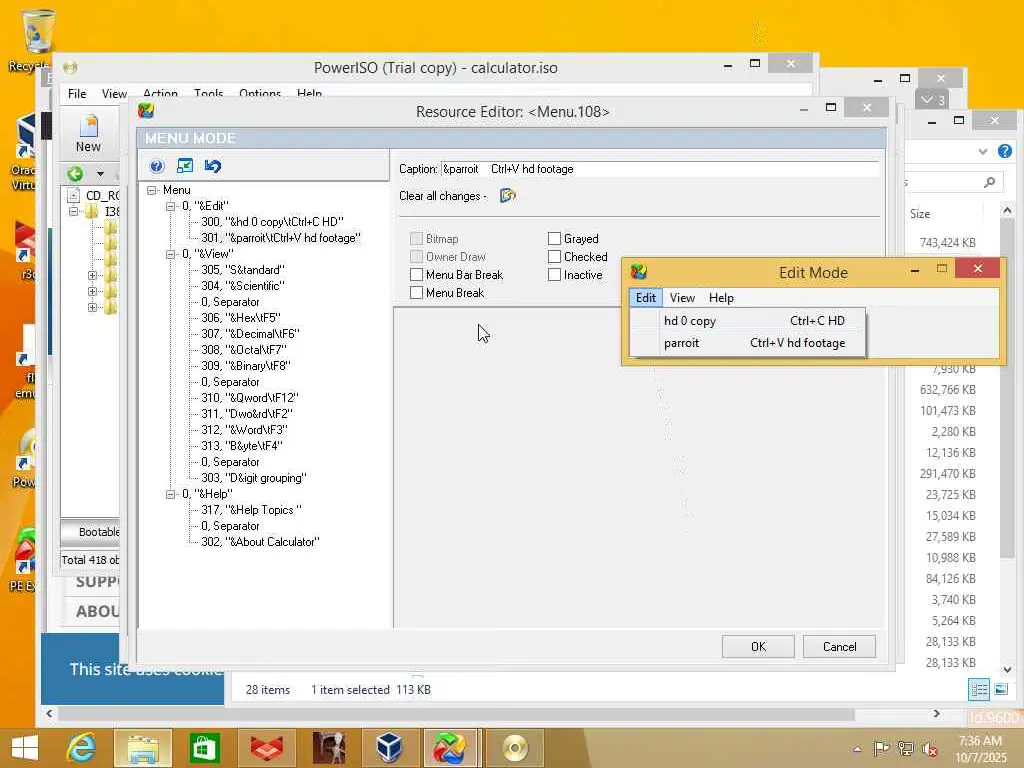Switch Explorer to large icons view

coord(1001,690)
